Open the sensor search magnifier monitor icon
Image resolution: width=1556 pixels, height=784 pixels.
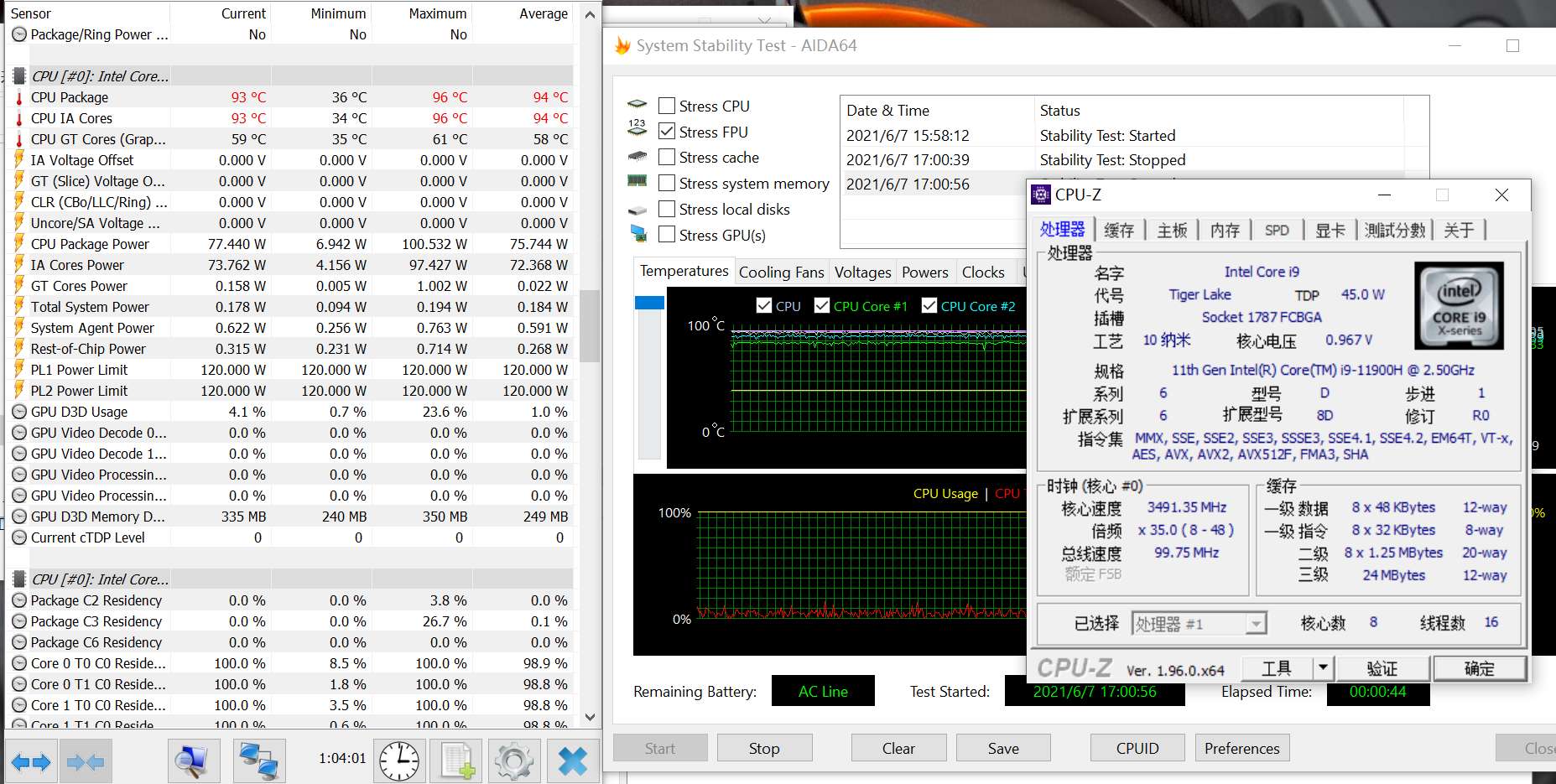pos(192,761)
